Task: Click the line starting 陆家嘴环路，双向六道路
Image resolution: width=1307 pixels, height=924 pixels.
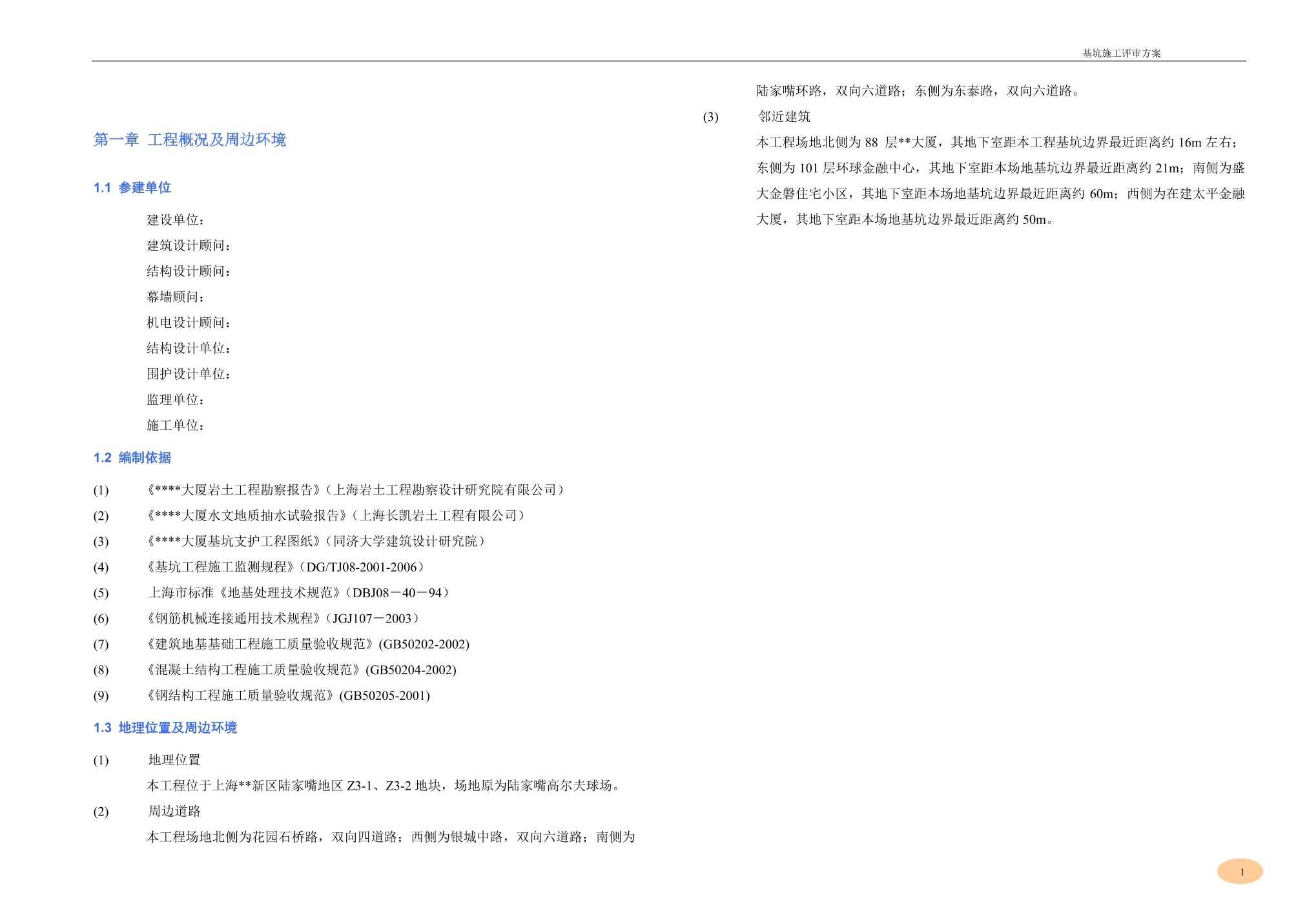Action: (x=920, y=91)
